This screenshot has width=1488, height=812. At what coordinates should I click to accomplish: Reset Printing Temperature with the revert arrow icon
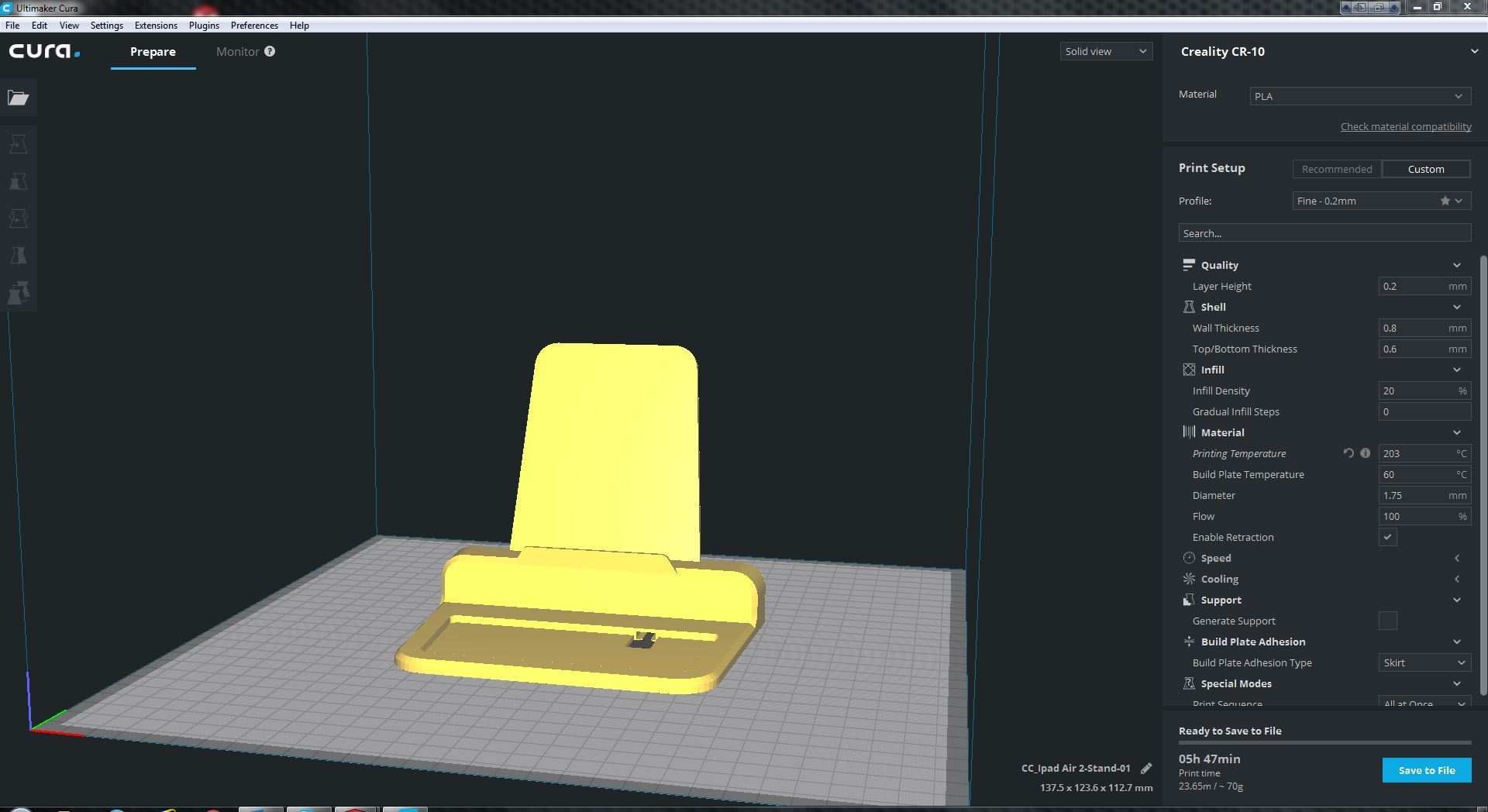[x=1348, y=453]
